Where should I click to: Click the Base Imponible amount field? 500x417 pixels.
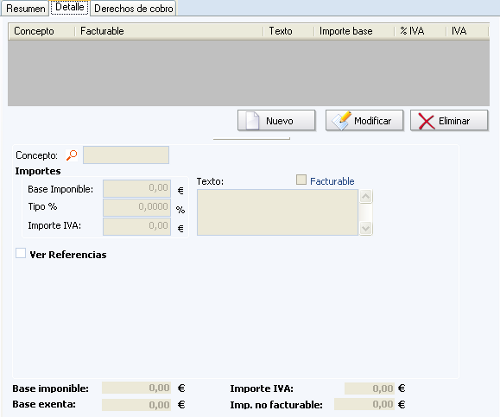[x=137, y=189]
